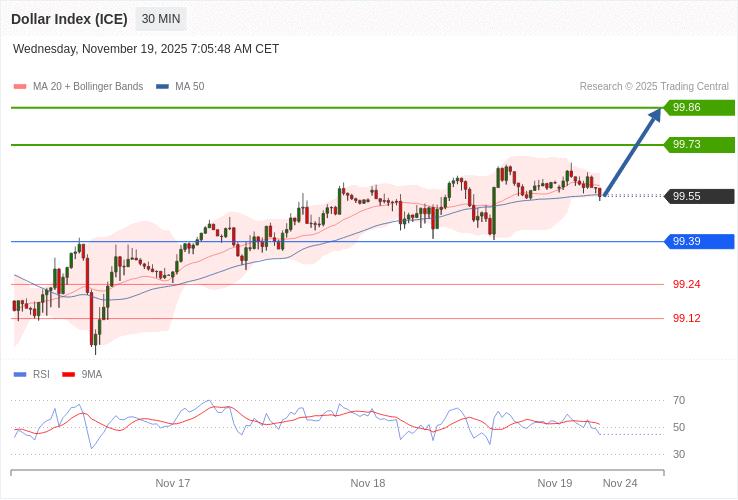Click the 99.24 red support label
738x500 pixels.
point(686,284)
